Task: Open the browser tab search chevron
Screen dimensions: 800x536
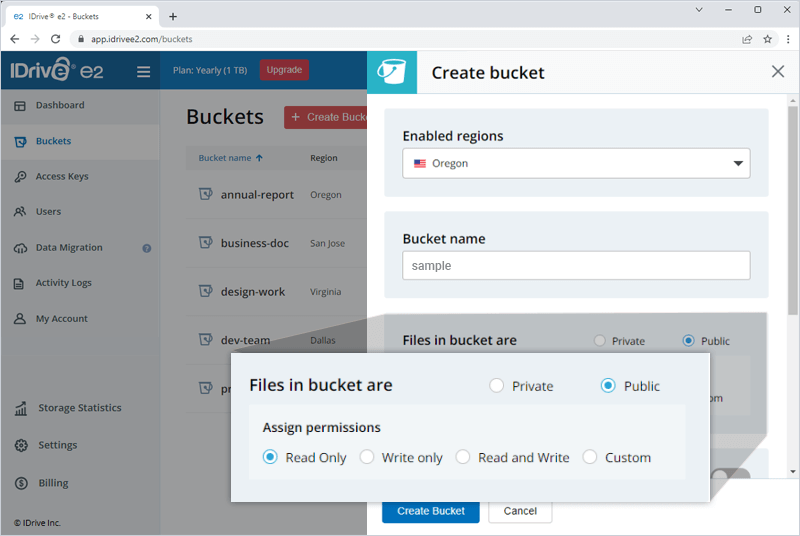Action: pos(699,10)
